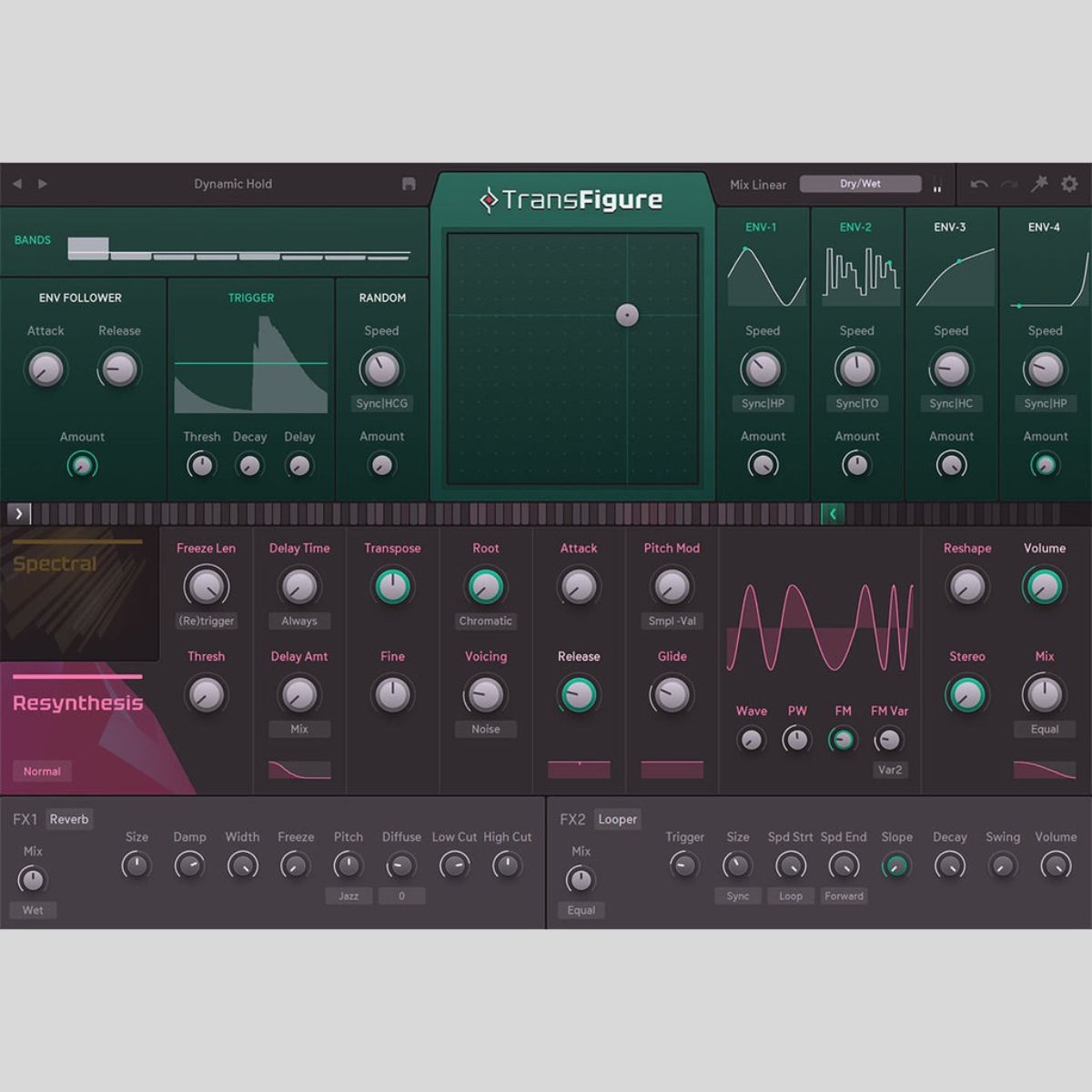Select the ENV-1 envelope tab
Image resolution: width=1092 pixels, height=1092 pixels.
(x=761, y=227)
